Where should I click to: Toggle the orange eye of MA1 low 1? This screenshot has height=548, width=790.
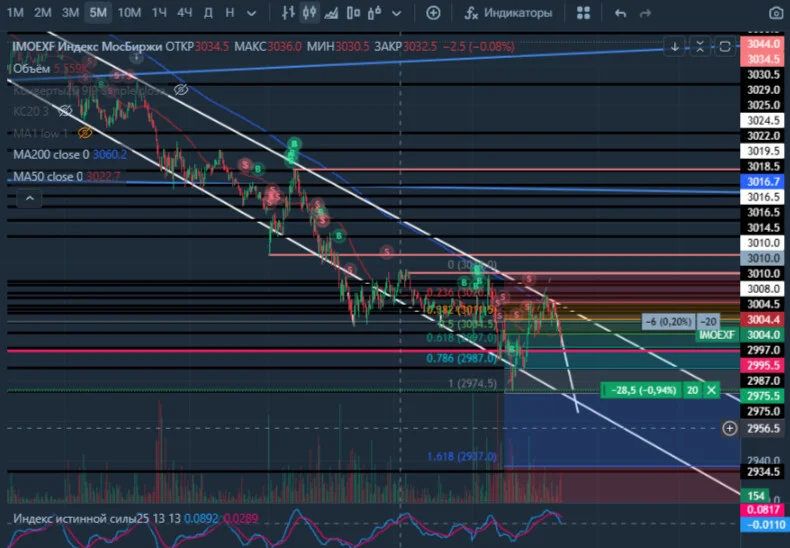coord(85,133)
